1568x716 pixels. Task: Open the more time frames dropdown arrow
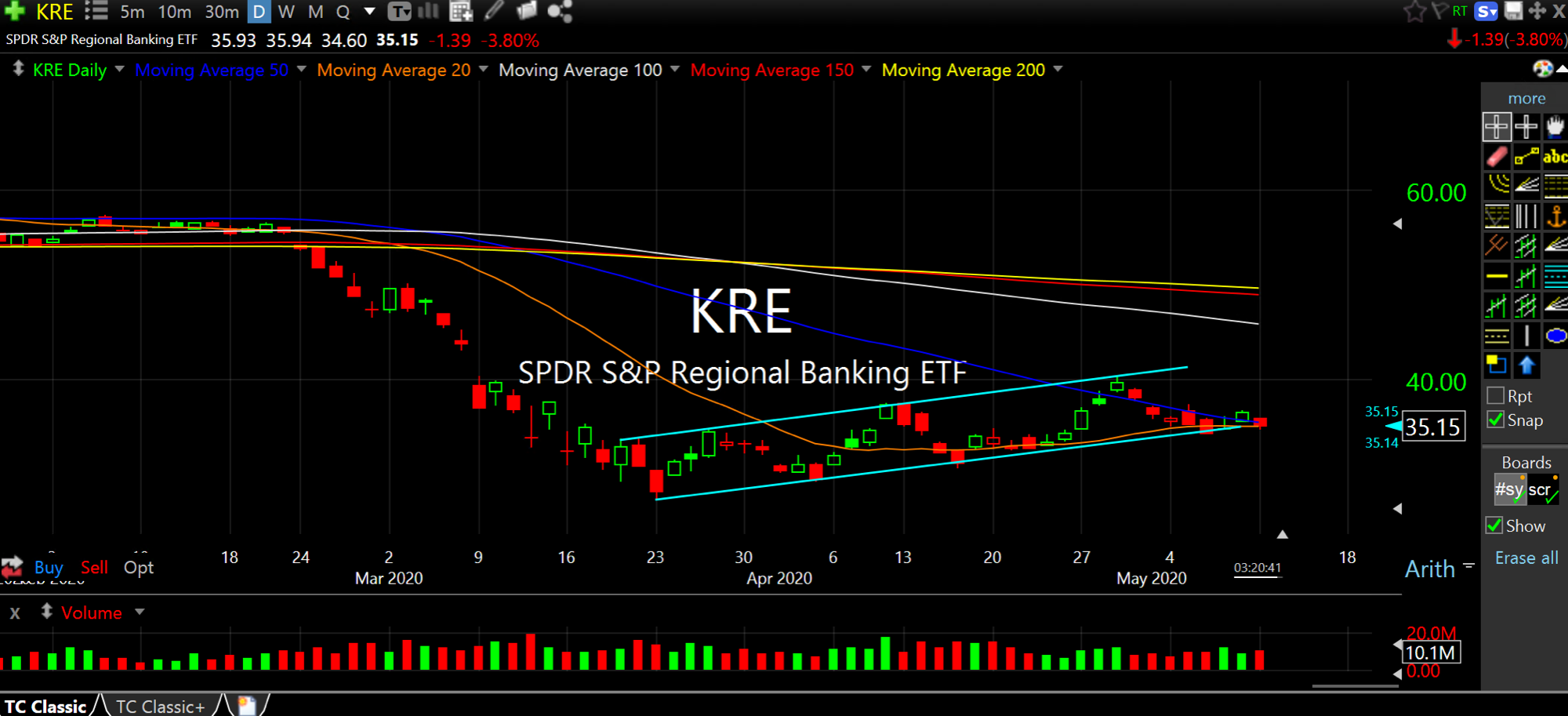point(369,12)
